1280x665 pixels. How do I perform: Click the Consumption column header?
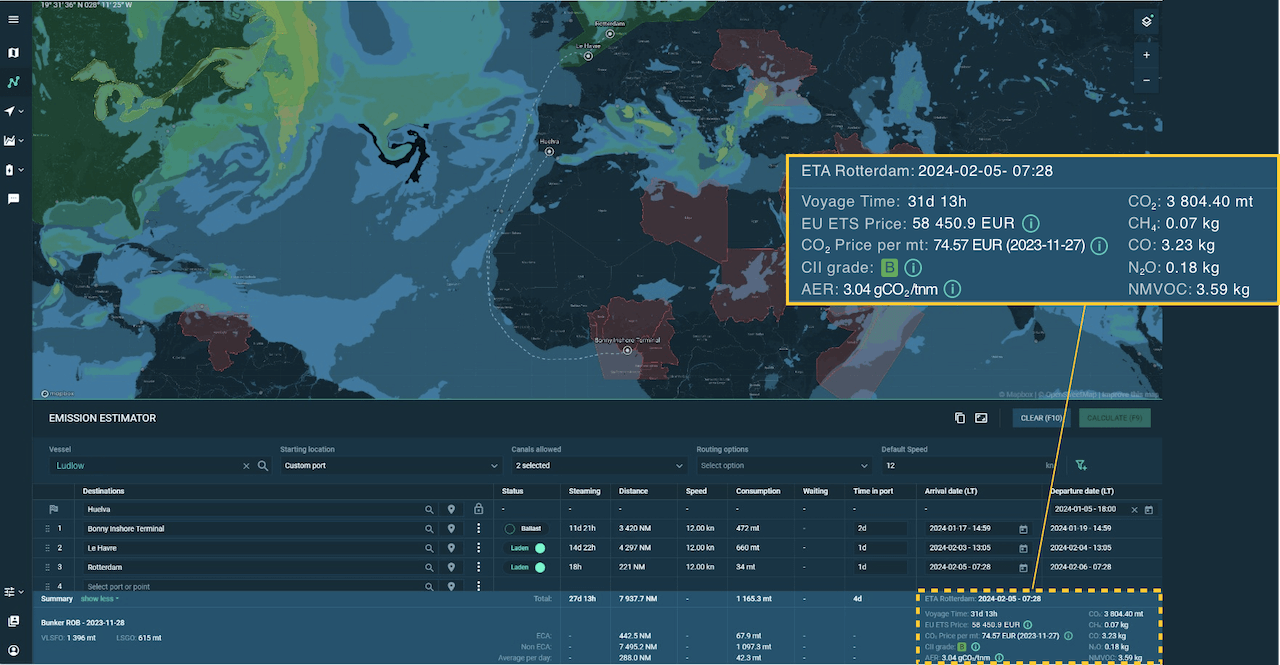[x=758, y=491]
